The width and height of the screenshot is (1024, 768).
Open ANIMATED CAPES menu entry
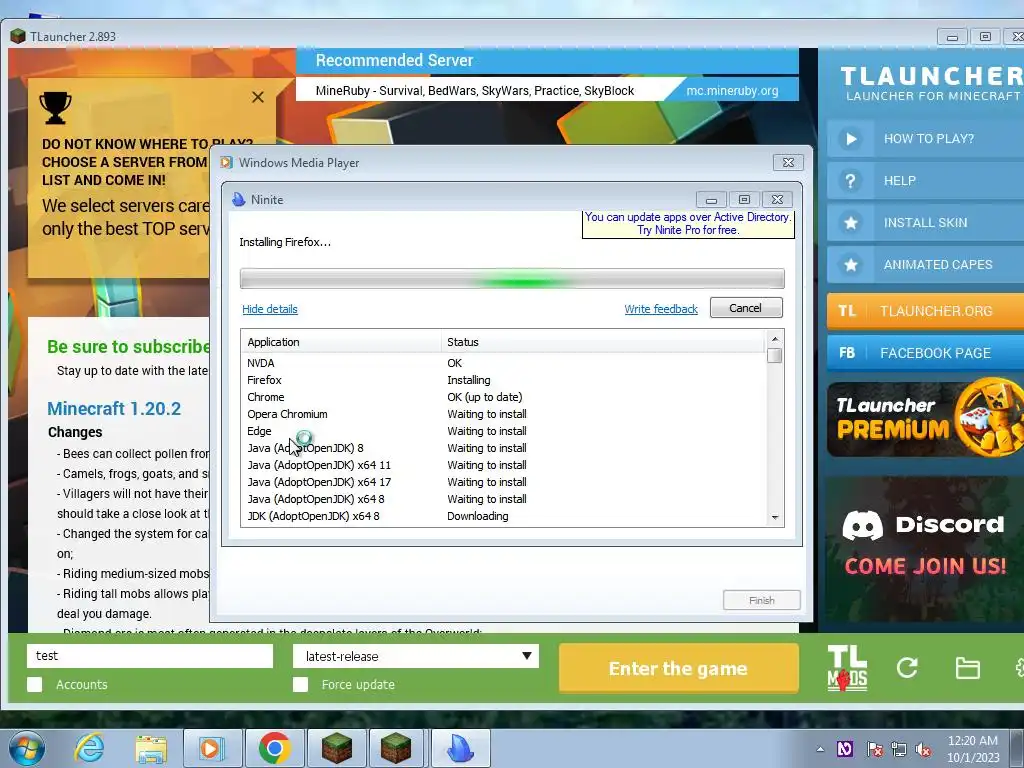[925, 264]
